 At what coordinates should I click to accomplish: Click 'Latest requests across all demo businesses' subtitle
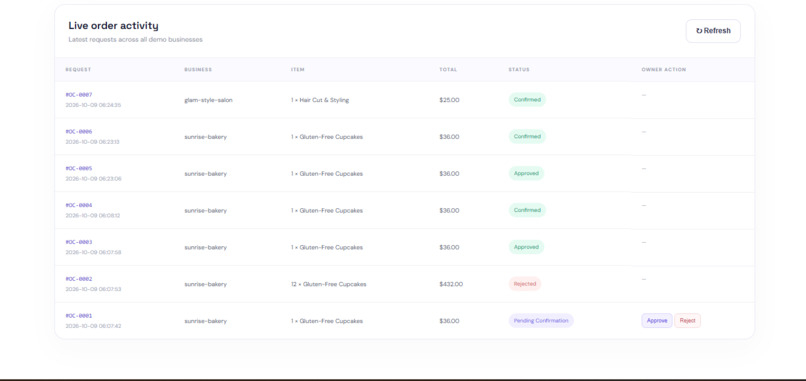pyautogui.click(x=135, y=40)
